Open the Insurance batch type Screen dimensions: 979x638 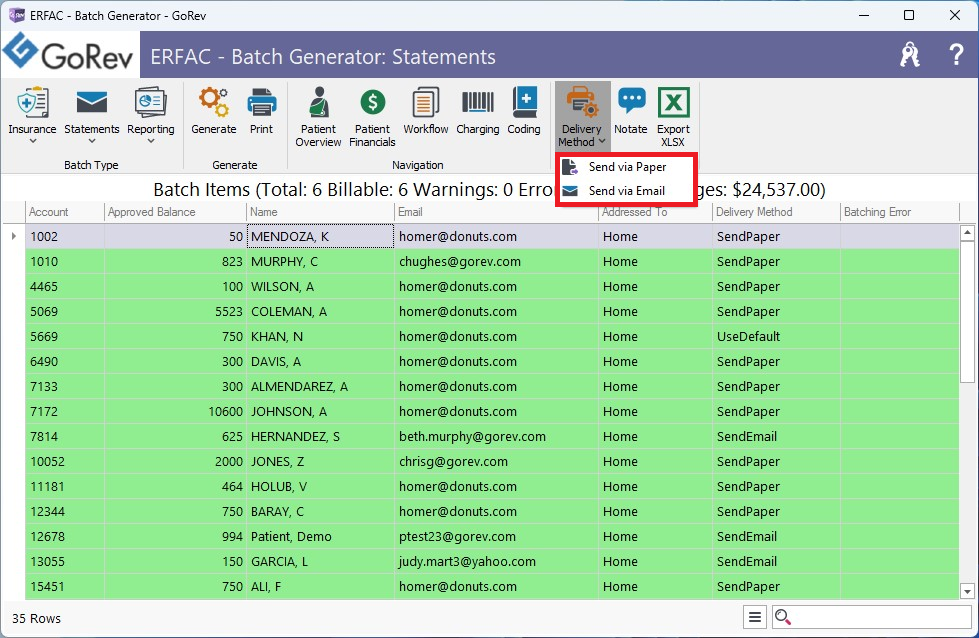(32, 115)
